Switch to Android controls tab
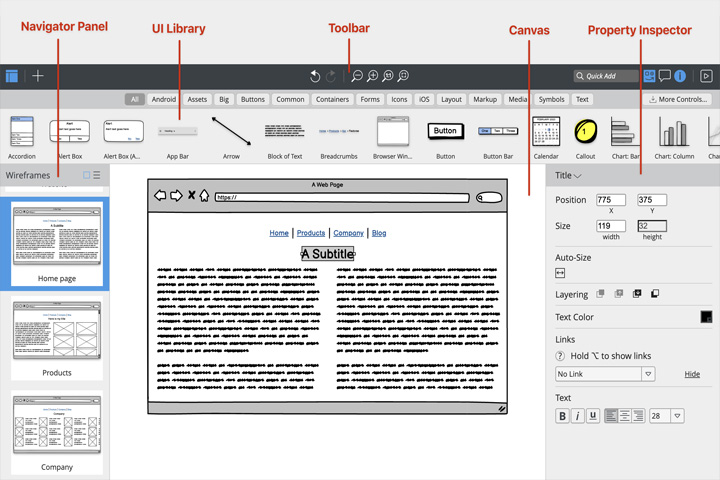 [163, 99]
